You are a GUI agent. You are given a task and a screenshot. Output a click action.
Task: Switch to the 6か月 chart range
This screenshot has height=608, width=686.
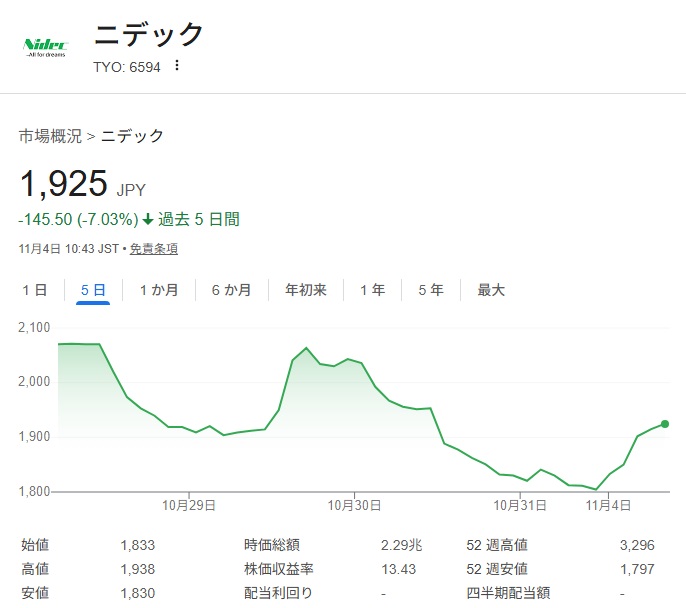(x=231, y=290)
